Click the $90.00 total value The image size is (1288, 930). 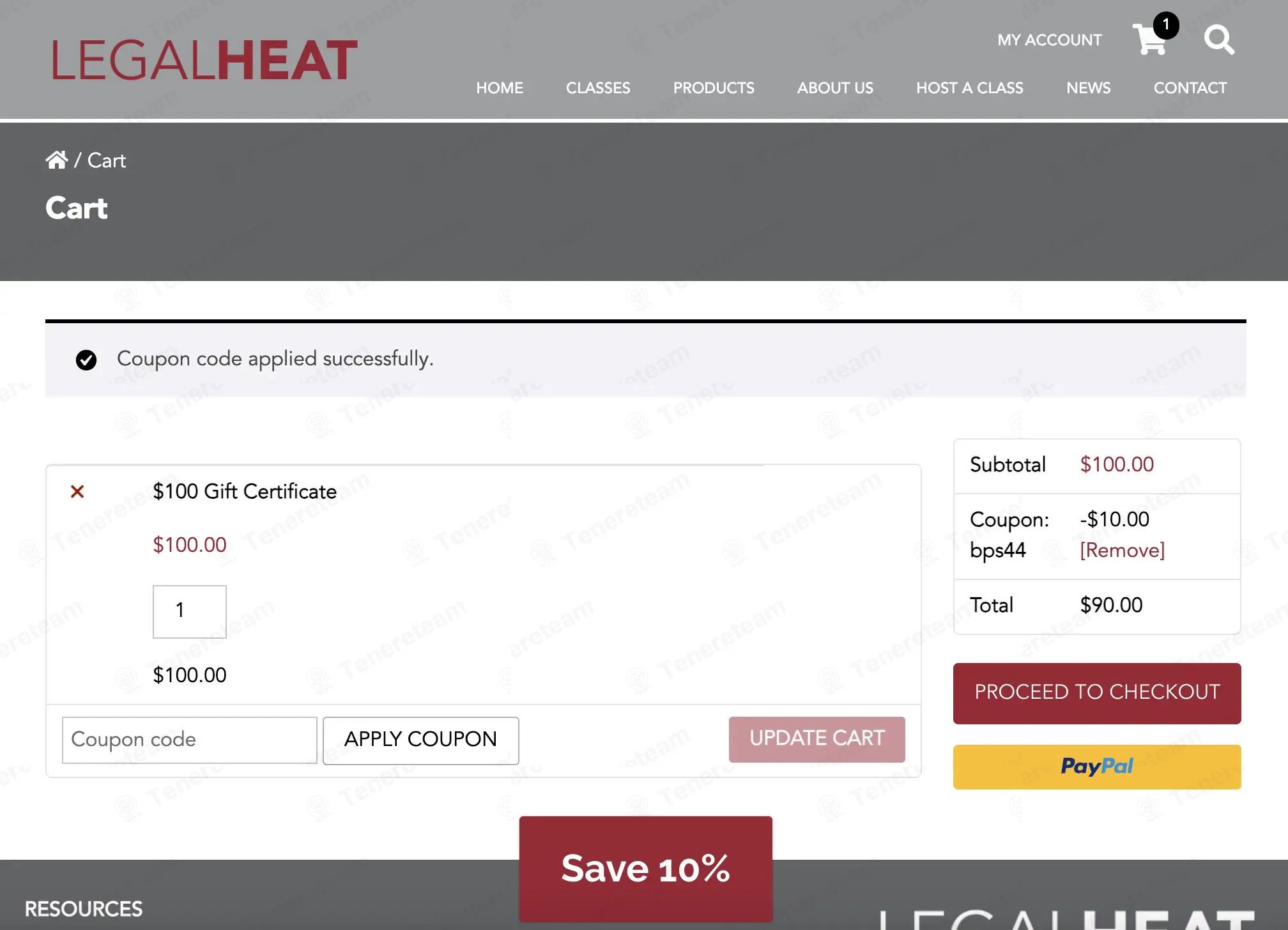(x=1112, y=605)
